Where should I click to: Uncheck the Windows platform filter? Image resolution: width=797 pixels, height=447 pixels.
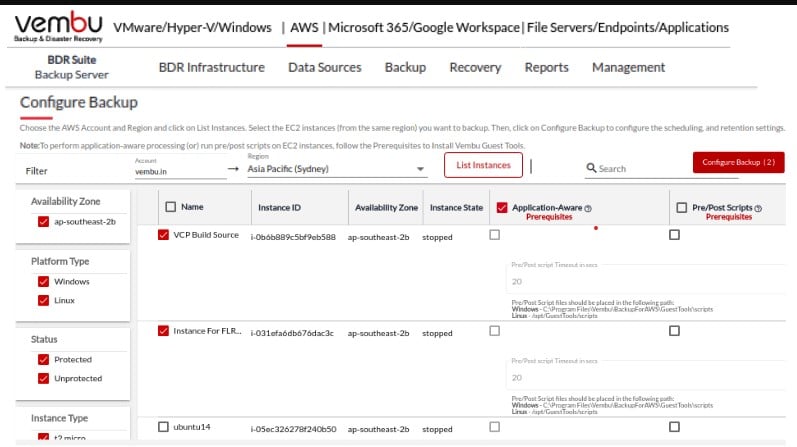pyautogui.click(x=43, y=282)
